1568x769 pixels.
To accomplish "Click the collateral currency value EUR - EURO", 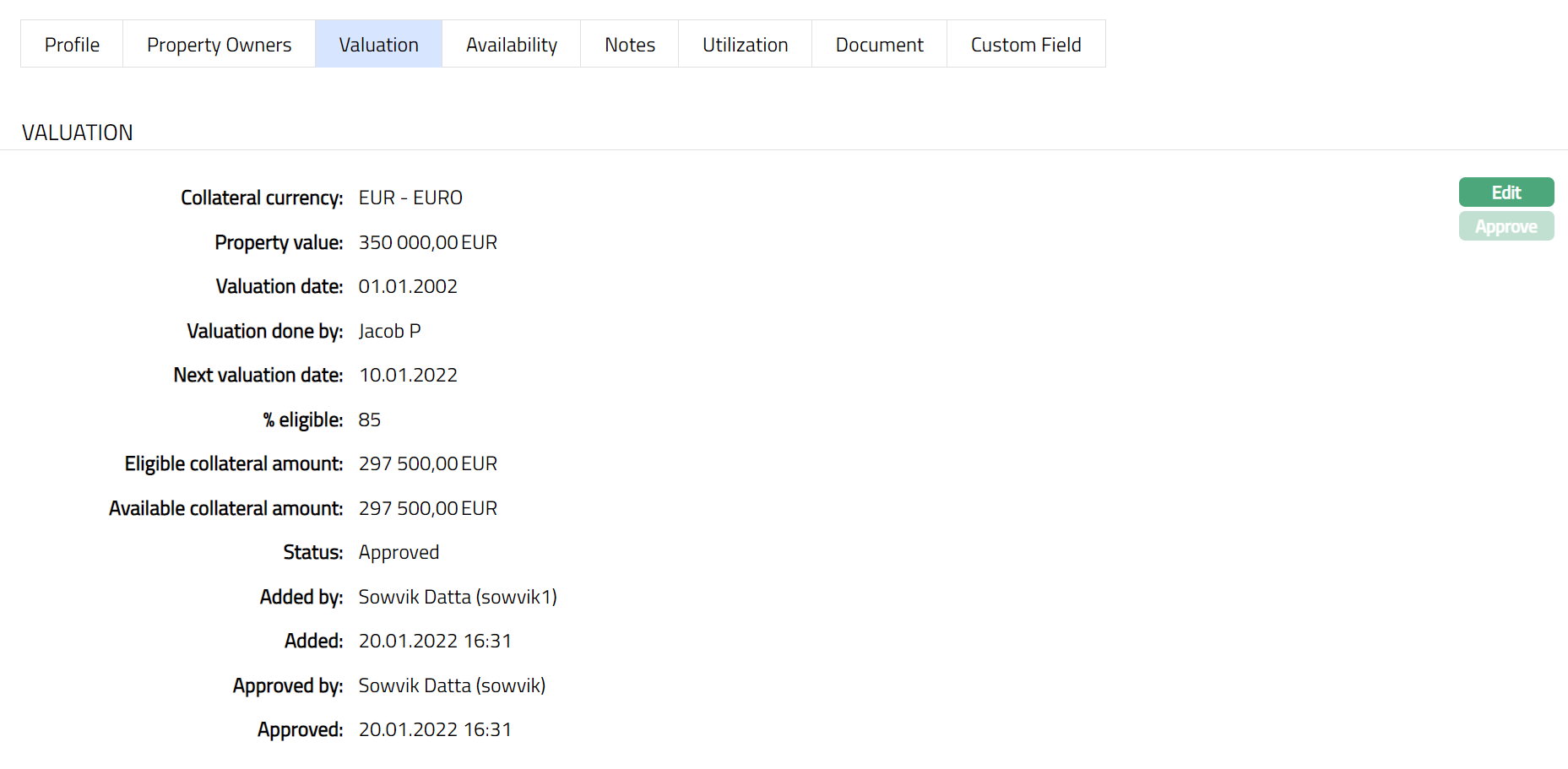I will point(410,198).
